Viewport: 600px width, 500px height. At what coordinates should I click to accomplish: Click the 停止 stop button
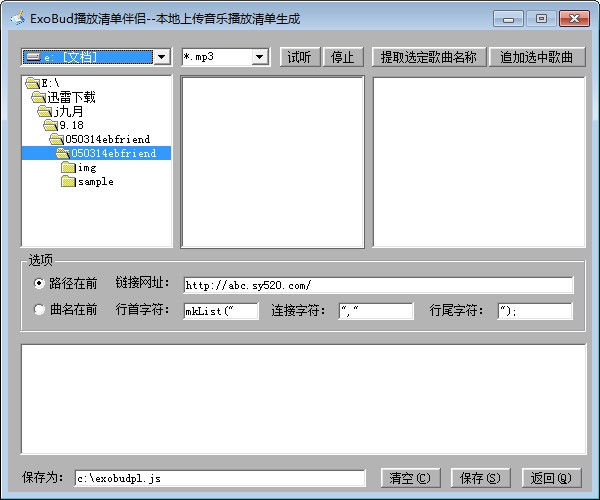[343, 57]
